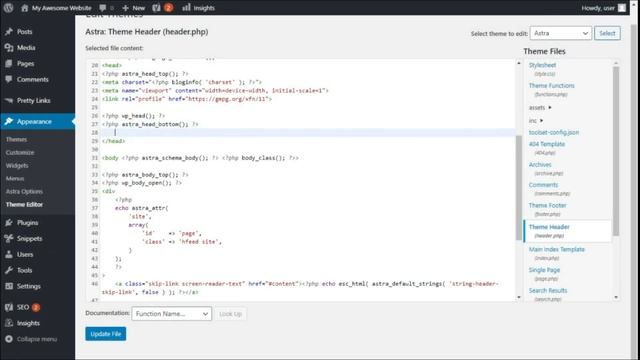Click the Plugins plug icon

coord(9,222)
